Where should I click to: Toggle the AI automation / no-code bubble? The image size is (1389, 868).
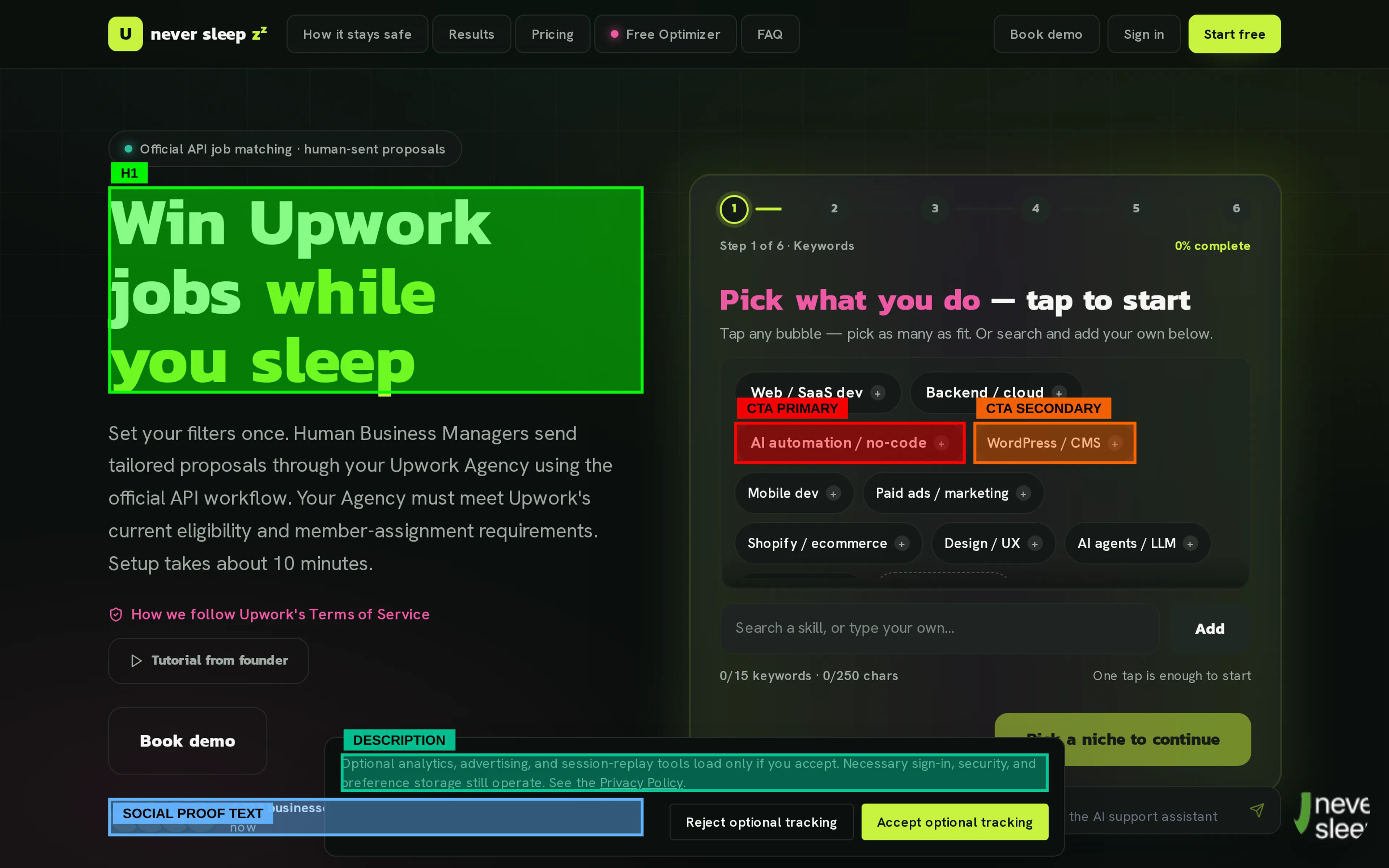click(849, 443)
